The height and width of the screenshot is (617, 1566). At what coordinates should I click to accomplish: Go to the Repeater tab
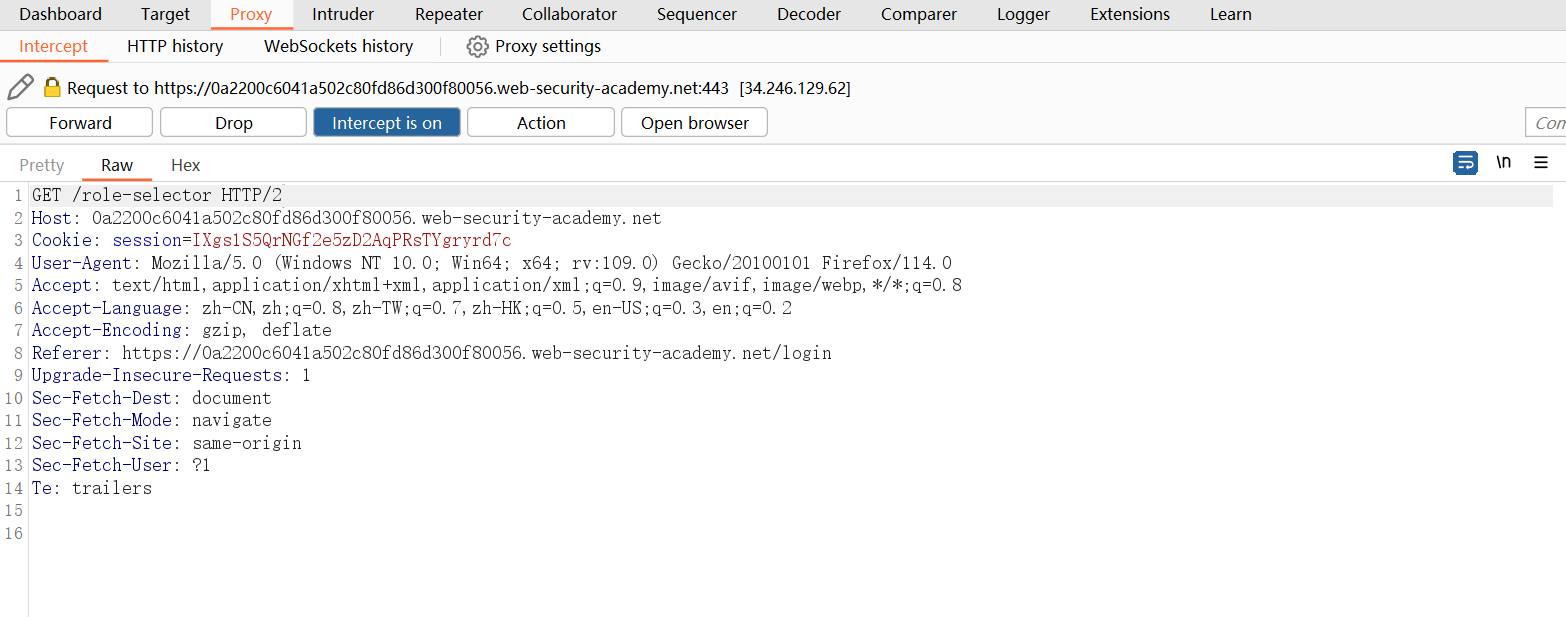(449, 15)
